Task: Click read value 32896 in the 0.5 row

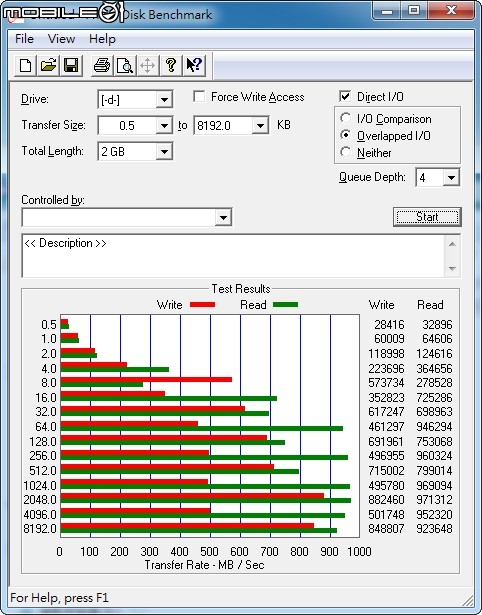Action: (x=437, y=325)
